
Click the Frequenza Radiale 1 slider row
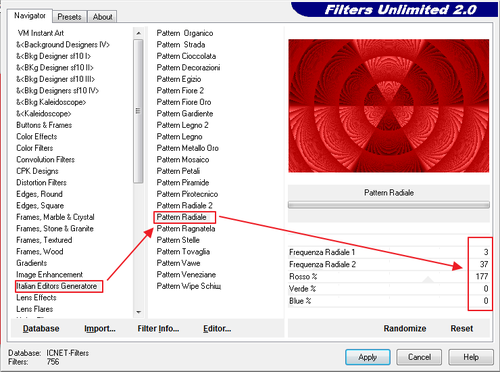click(389, 252)
